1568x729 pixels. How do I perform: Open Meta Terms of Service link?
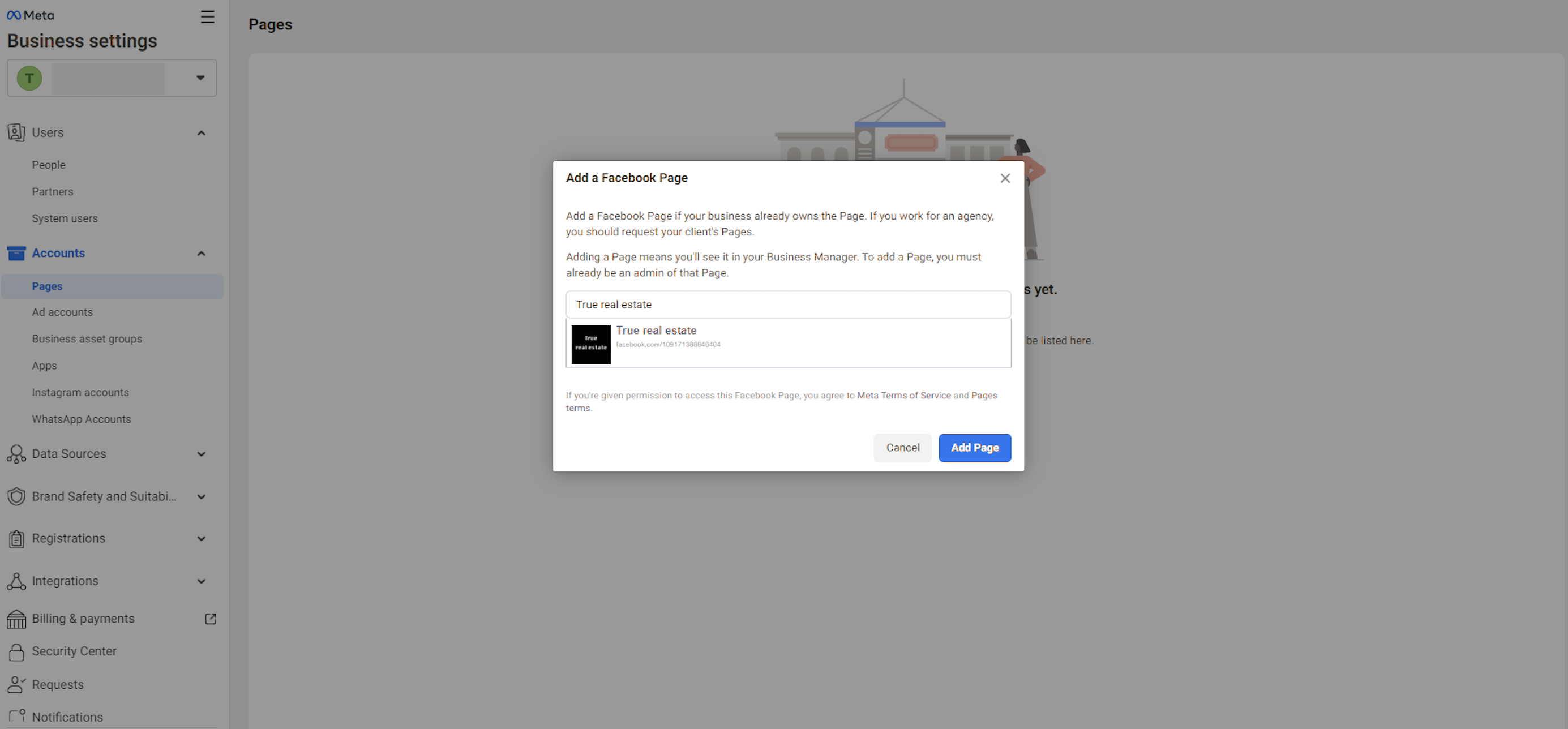[904, 396]
